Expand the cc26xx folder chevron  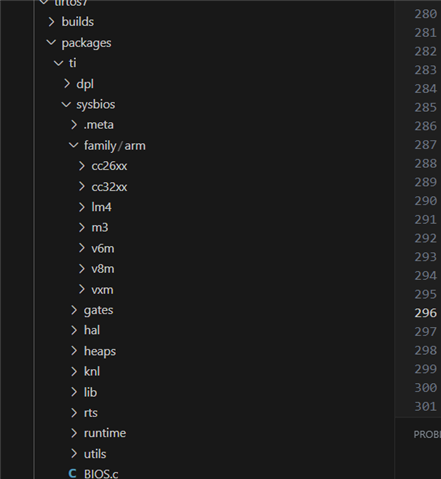pyautogui.click(x=82, y=166)
